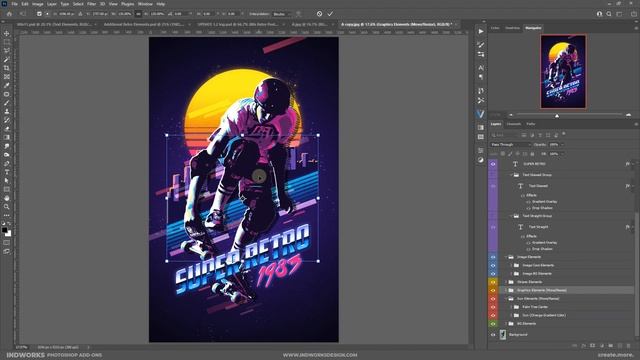Delete layer using the trash icon
This screenshot has height=360, width=640.
(x=629, y=346)
